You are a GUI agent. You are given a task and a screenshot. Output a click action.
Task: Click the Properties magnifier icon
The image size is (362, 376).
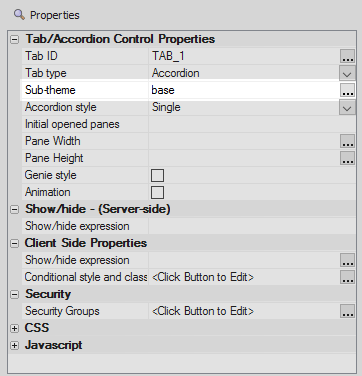tap(19, 15)
